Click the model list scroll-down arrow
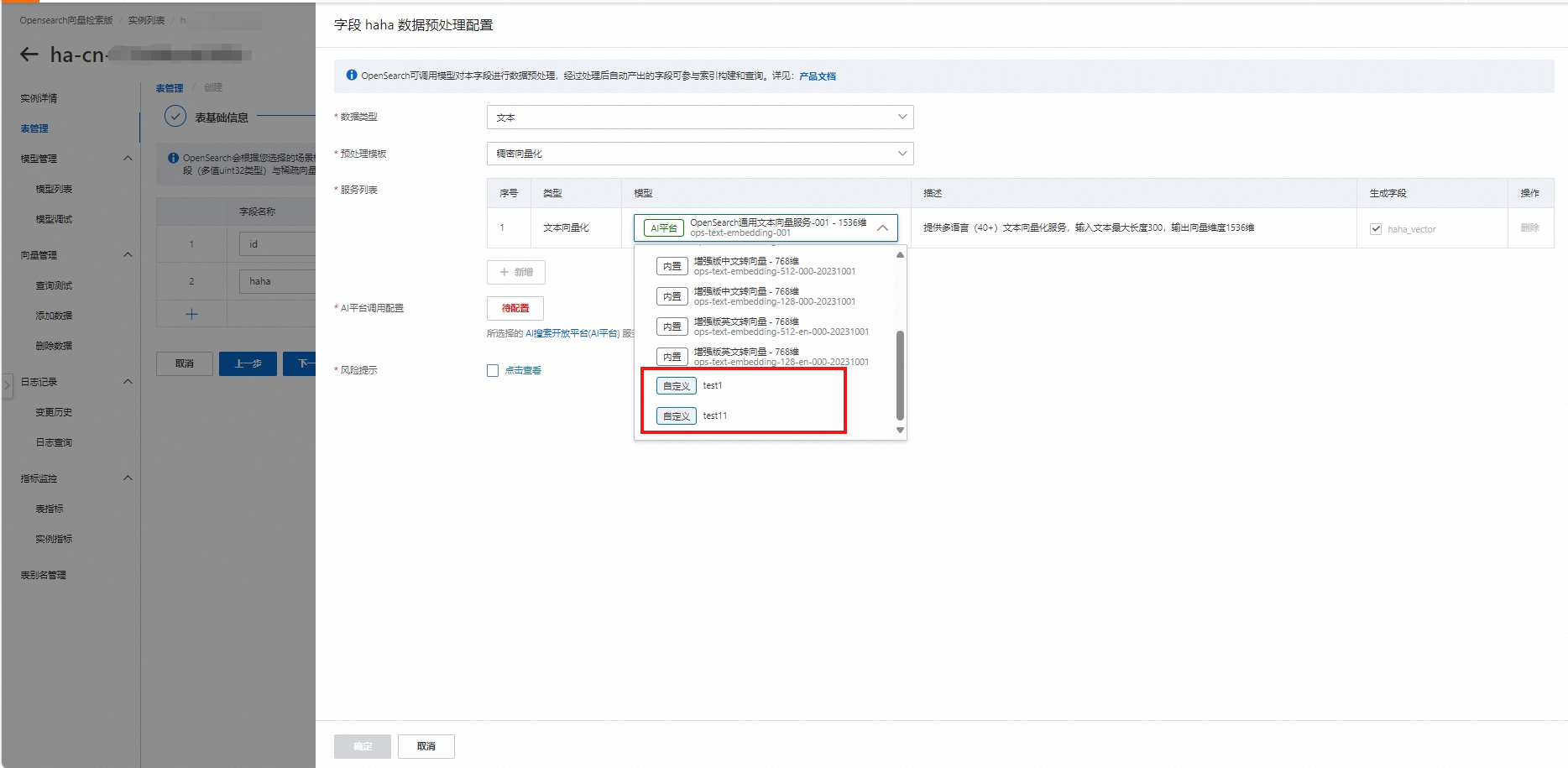Image resolution: width=1568 pixels, height=768 pixels. 900,430
